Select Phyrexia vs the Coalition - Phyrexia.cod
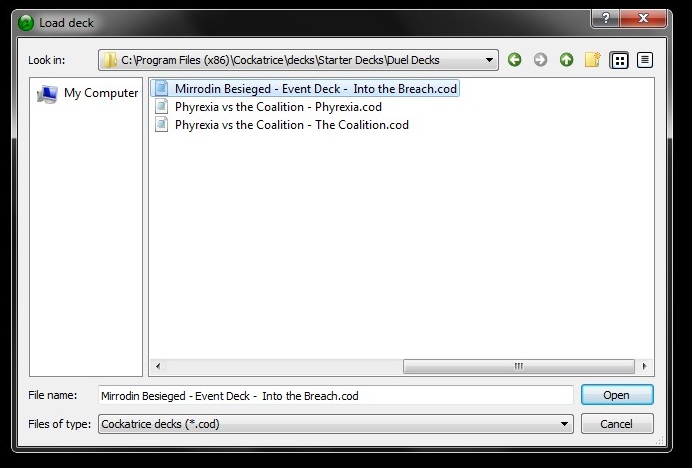This screenshot has width=692, height=468. click(268, 107)
